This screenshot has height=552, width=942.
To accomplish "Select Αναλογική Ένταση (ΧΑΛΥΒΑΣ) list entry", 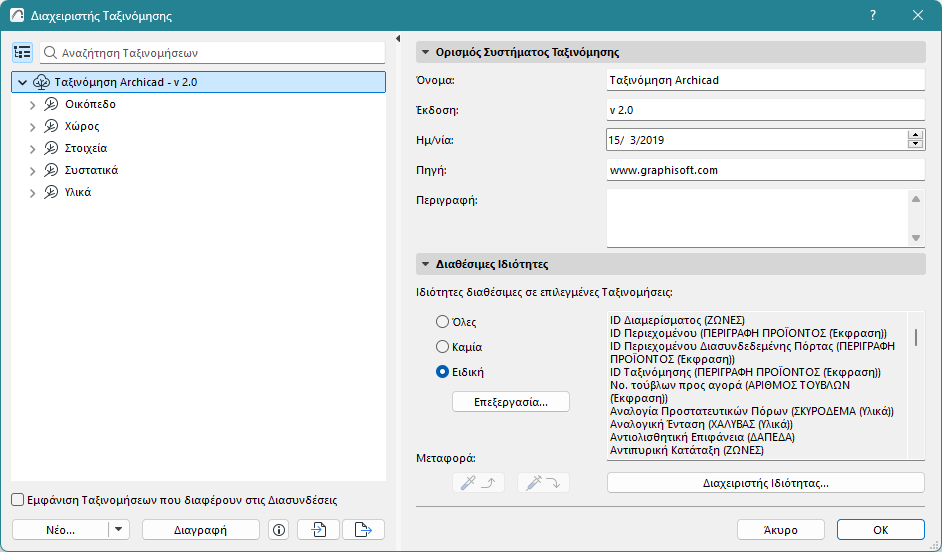I will click(x=701, y=424).
